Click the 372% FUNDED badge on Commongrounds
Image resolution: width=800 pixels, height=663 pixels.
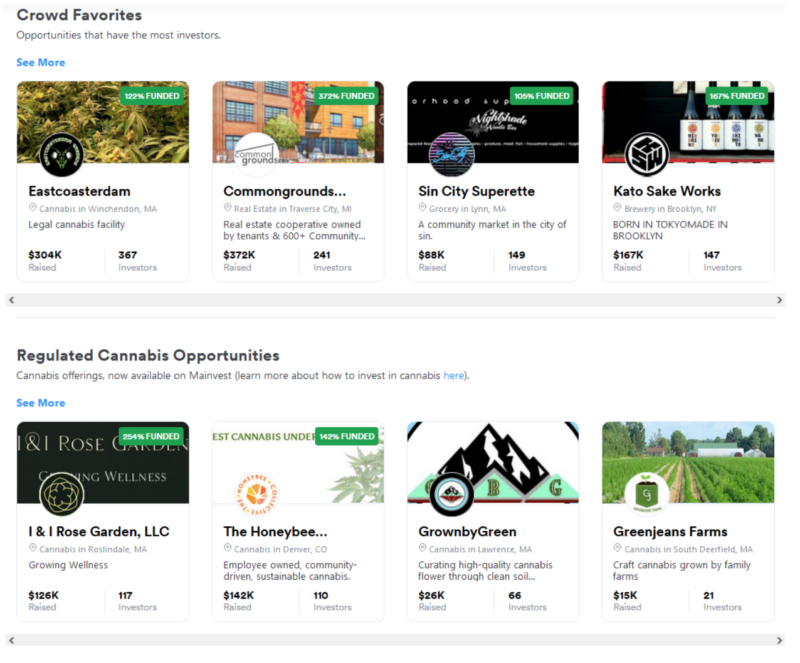click(x=346, y=96)
